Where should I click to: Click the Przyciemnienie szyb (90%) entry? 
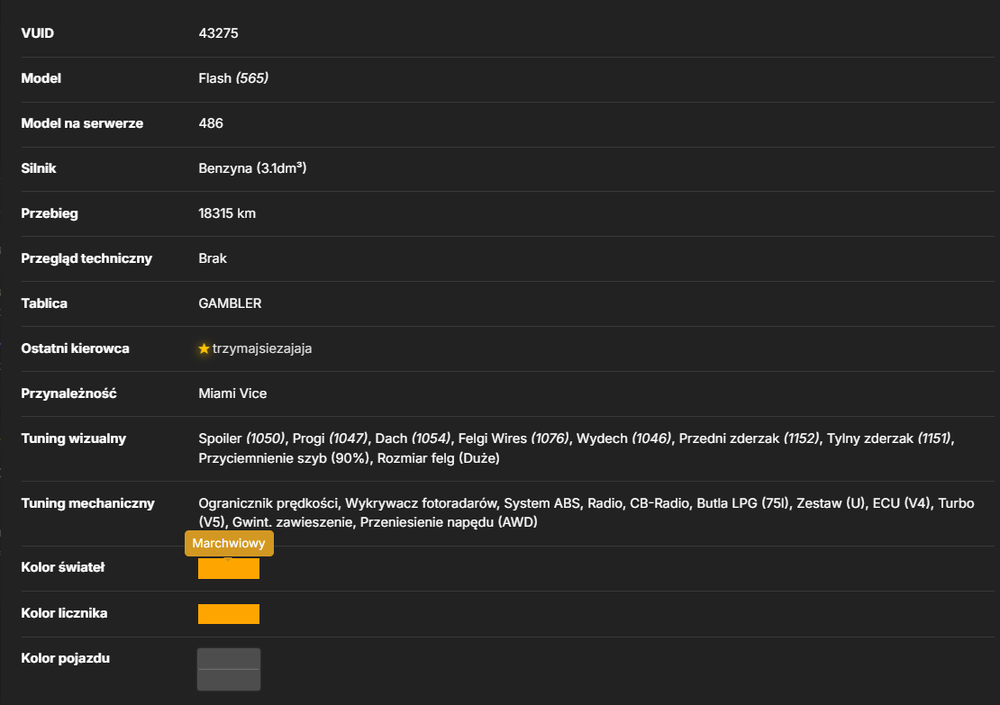(284, 458)
